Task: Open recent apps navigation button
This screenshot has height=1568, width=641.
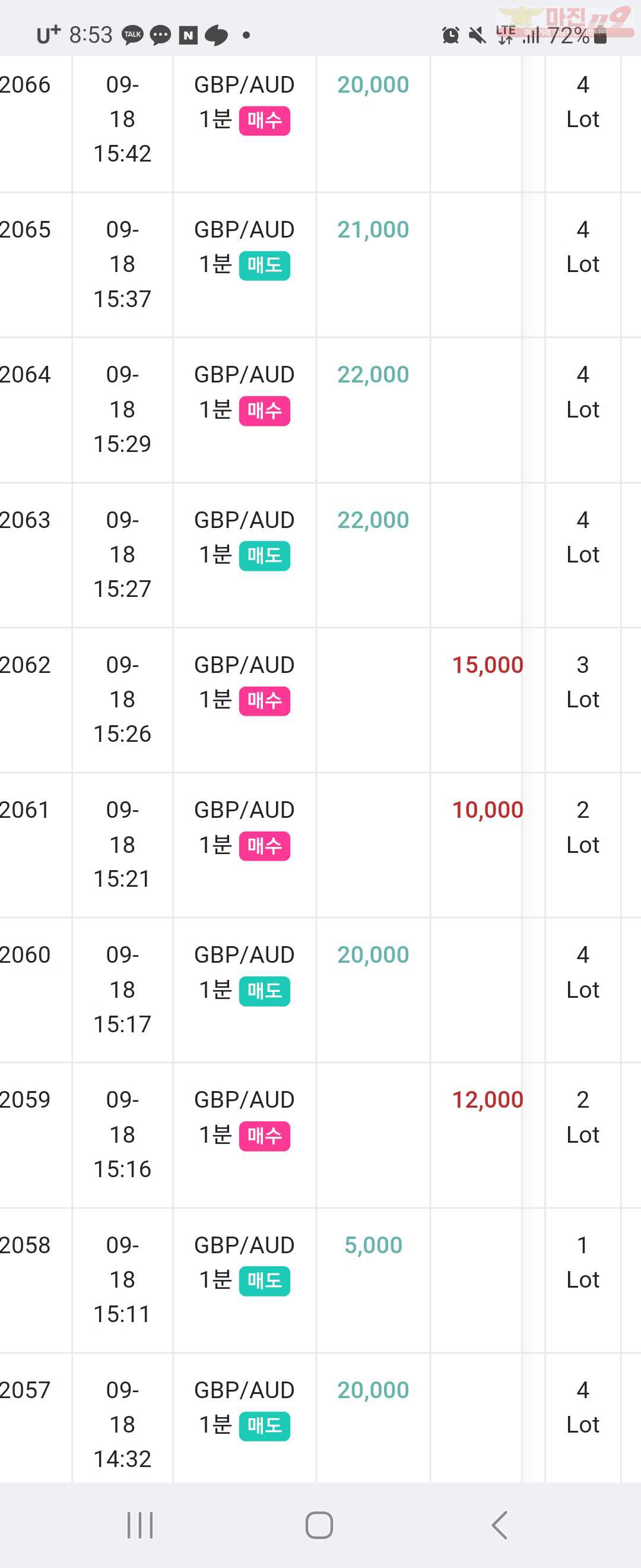Action: pyautogui.click(x=140, y=1525)
